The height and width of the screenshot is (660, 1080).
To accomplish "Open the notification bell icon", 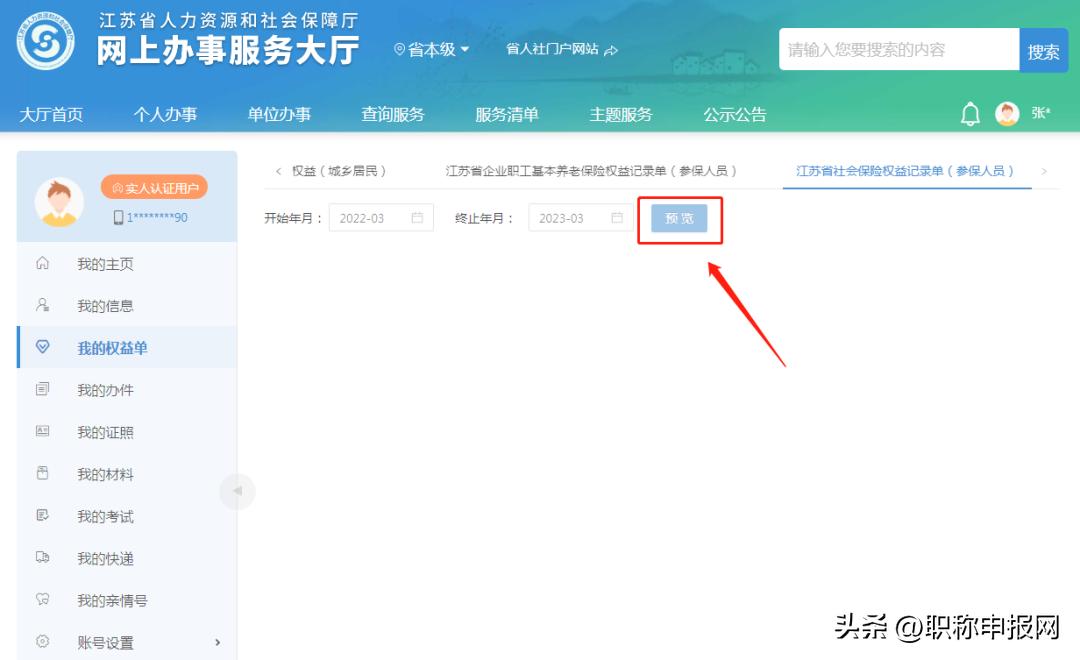I will tap(968, 113).
